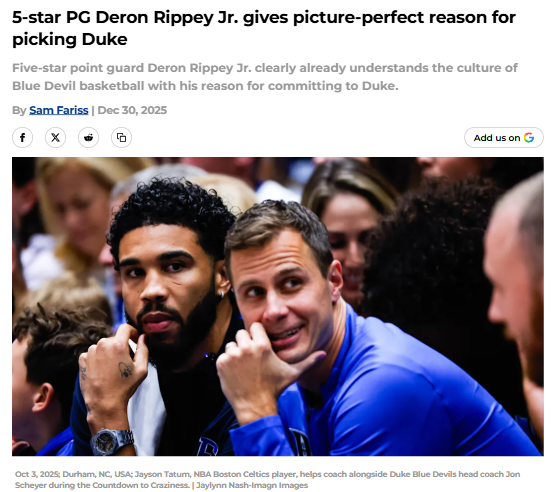Open the hero photo of the courtside crowd
Image resolution: width=553 pixels, height=492 pixels.
(x=278, y=306)
